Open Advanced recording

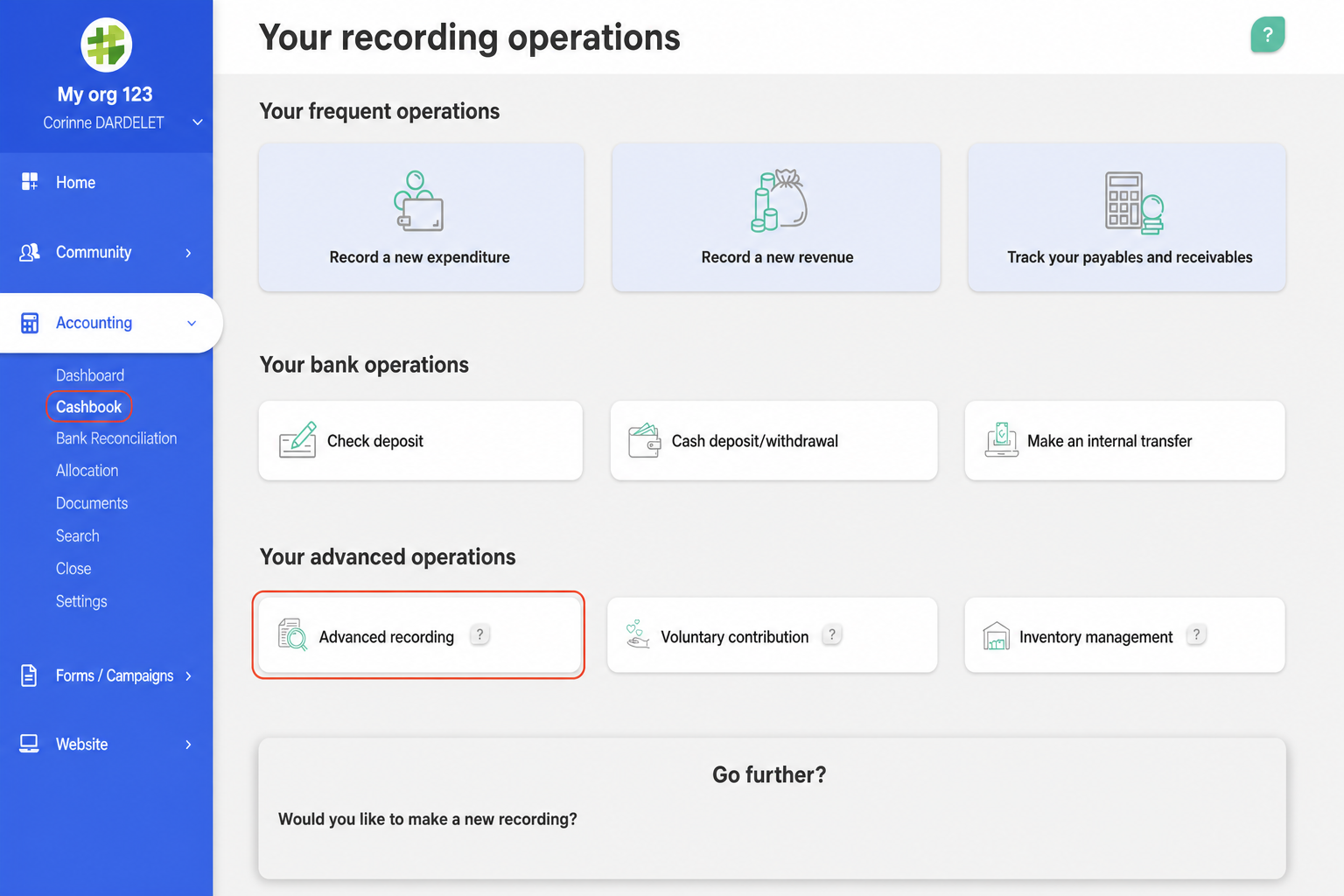click(419, 635)
